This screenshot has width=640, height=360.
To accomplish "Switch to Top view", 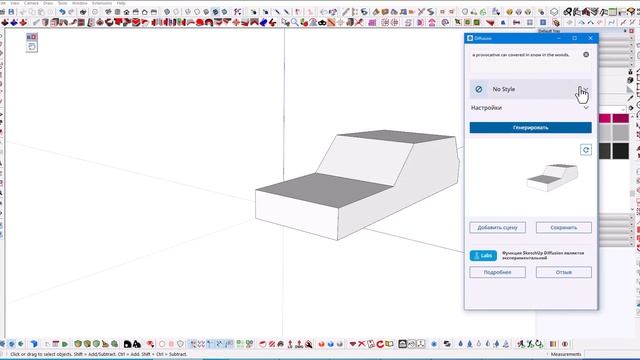I will click(117, 11).
